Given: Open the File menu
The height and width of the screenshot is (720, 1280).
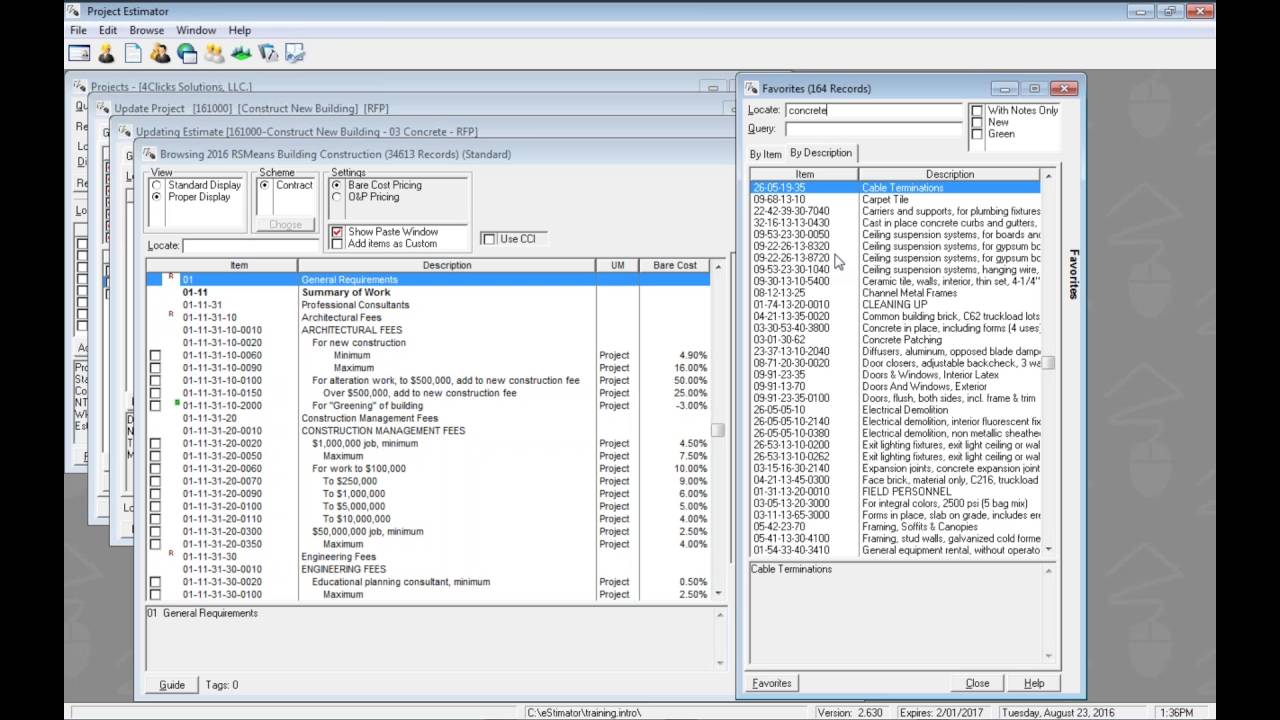Looking at the screenshot, I should [78, 30].
